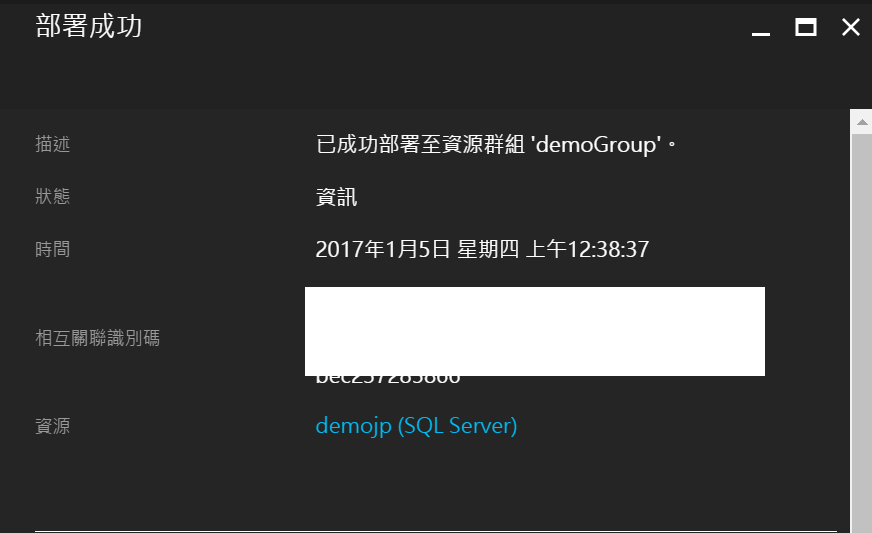Viewport: 872px width, 533px height.
Task: Minimize the 部署成功 blade
Action: pyautogui.click(x=761, y=28)
